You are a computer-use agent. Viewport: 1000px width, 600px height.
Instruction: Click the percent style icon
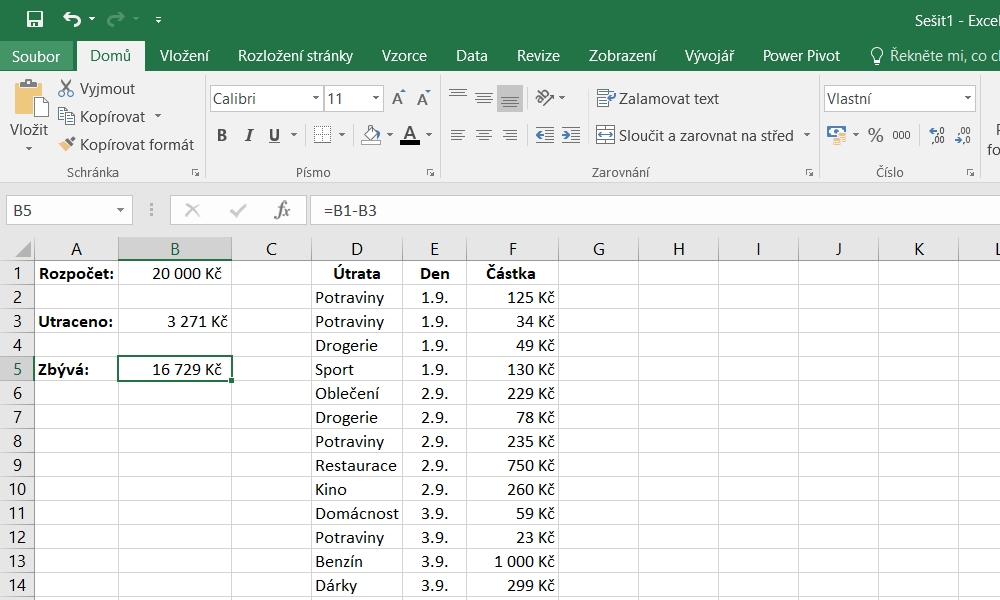[875, 135]
